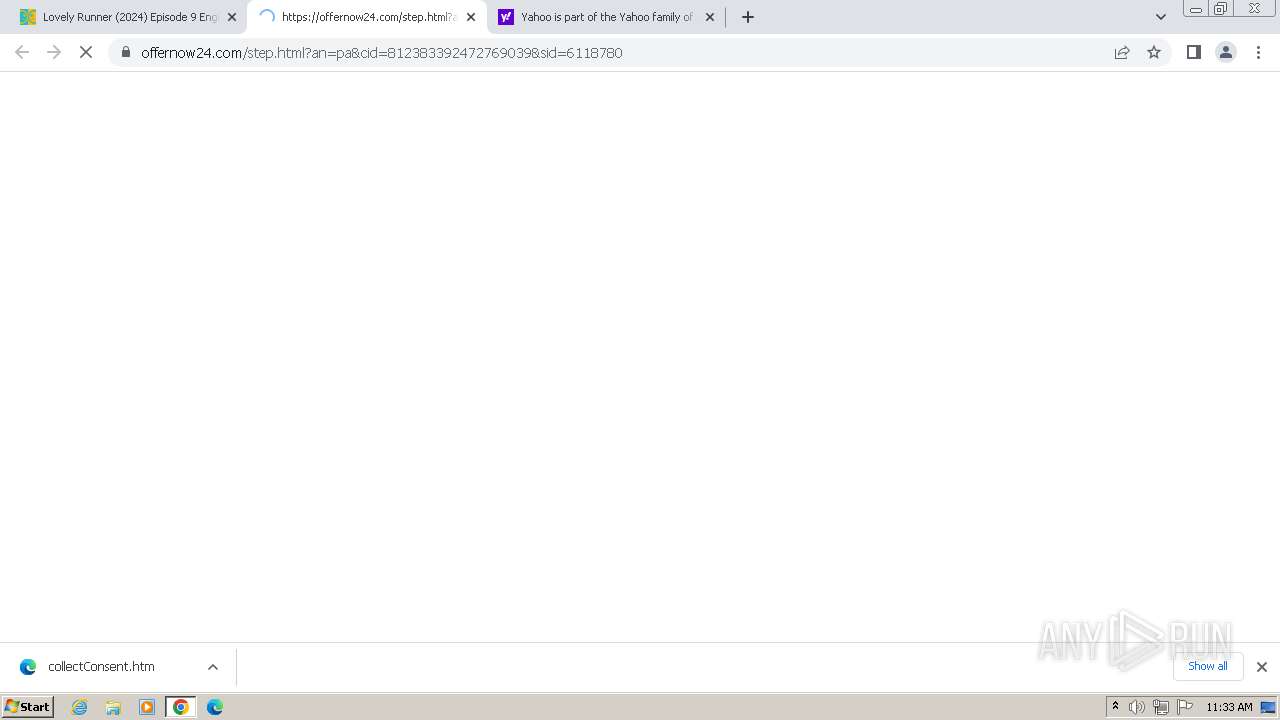View site information lock icon
This screenshot has width=1280, height=720.
click(125, 52)
